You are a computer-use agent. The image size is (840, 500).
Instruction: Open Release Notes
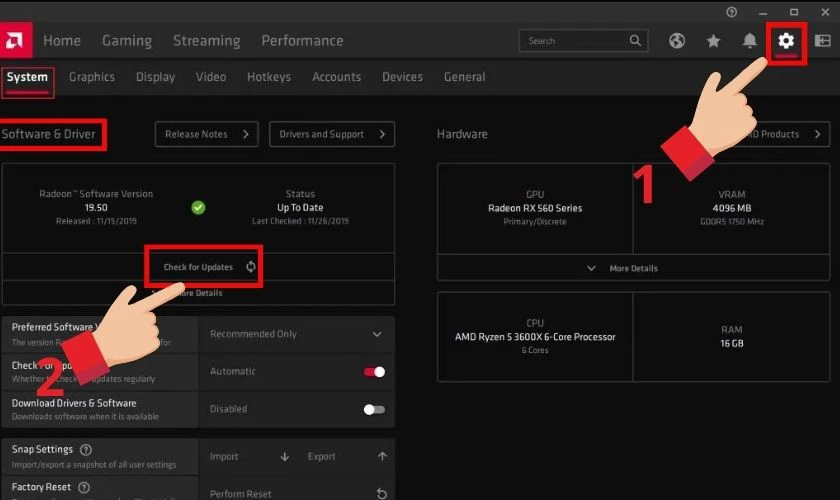(x=206, y=134)
